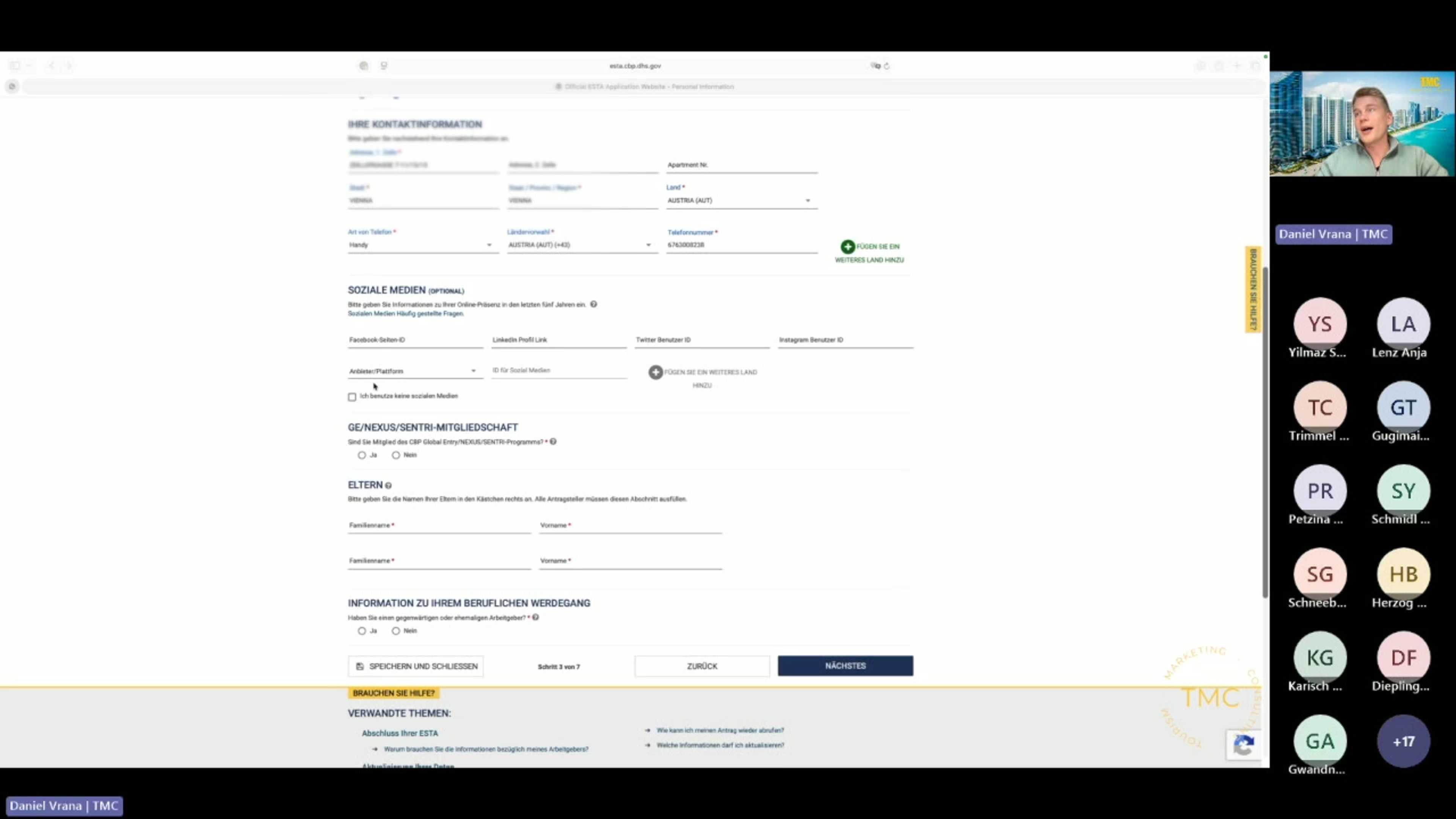The image size is (1456, 819).
Task: Open the Art von Telefon dropdown
Action: pyautogui.click(x=423, y=245)
